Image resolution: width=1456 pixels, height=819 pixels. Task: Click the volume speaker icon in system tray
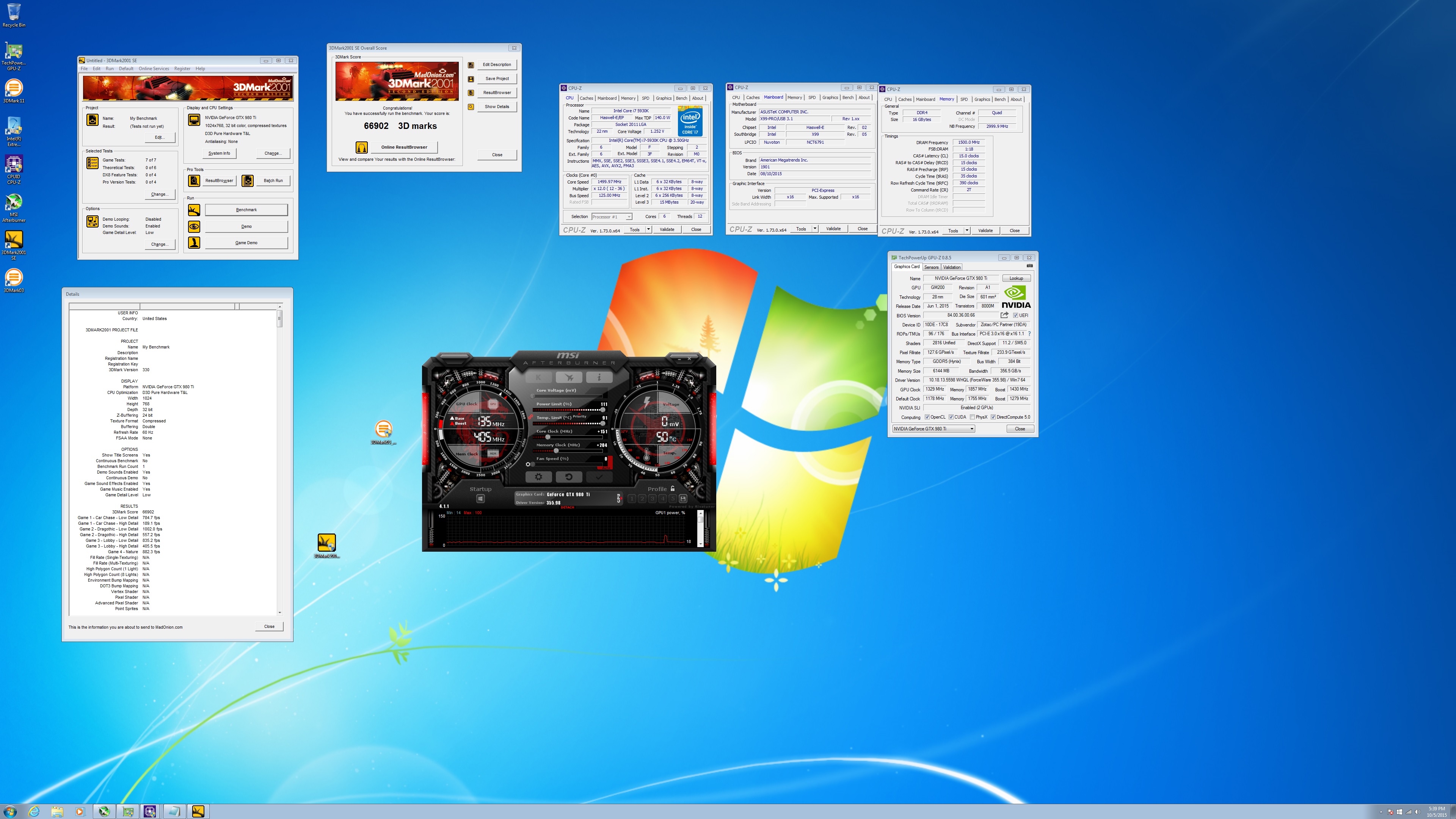click(1417, 812)
